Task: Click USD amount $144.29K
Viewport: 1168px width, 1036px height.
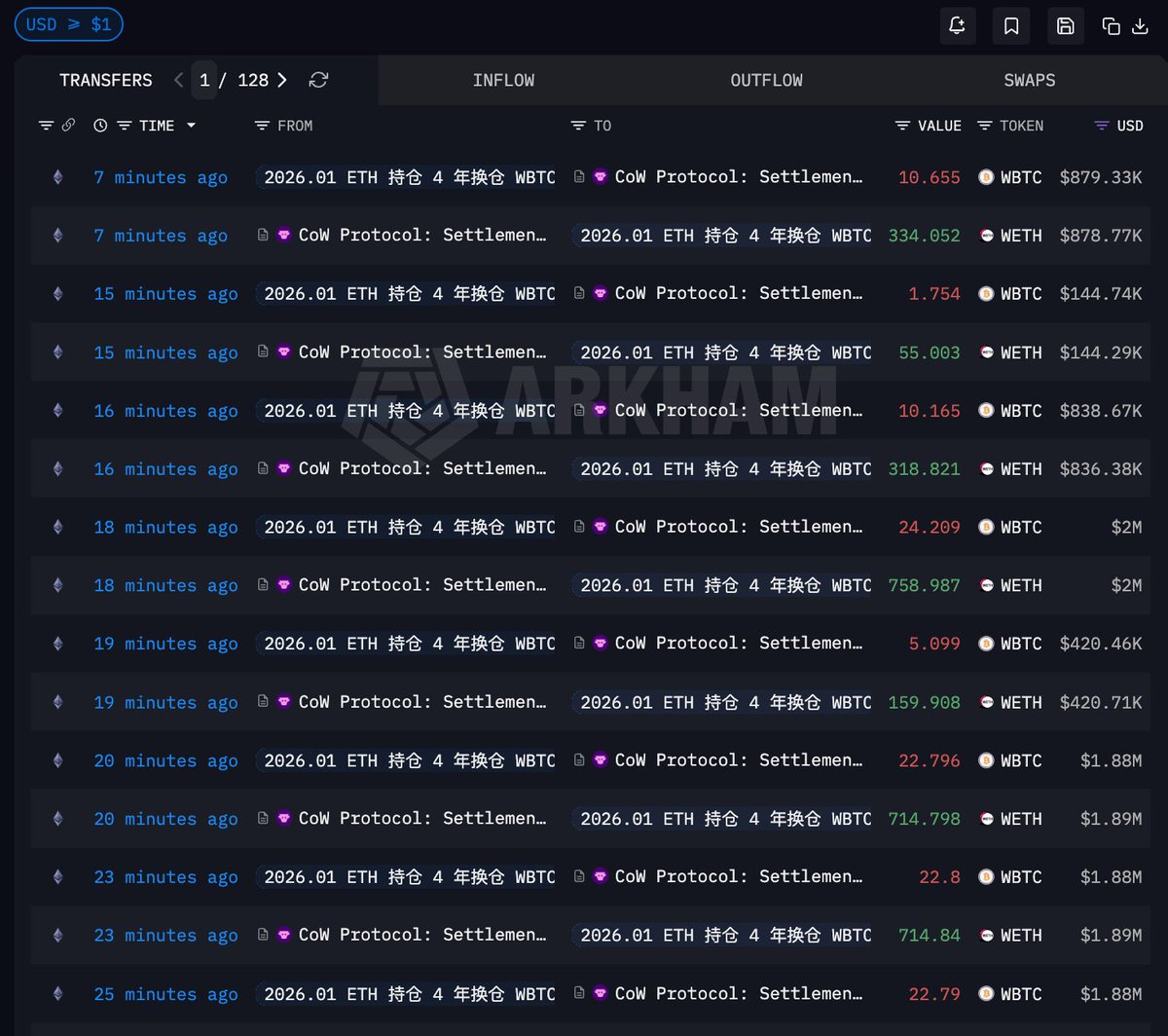Action: (1101, 352)
